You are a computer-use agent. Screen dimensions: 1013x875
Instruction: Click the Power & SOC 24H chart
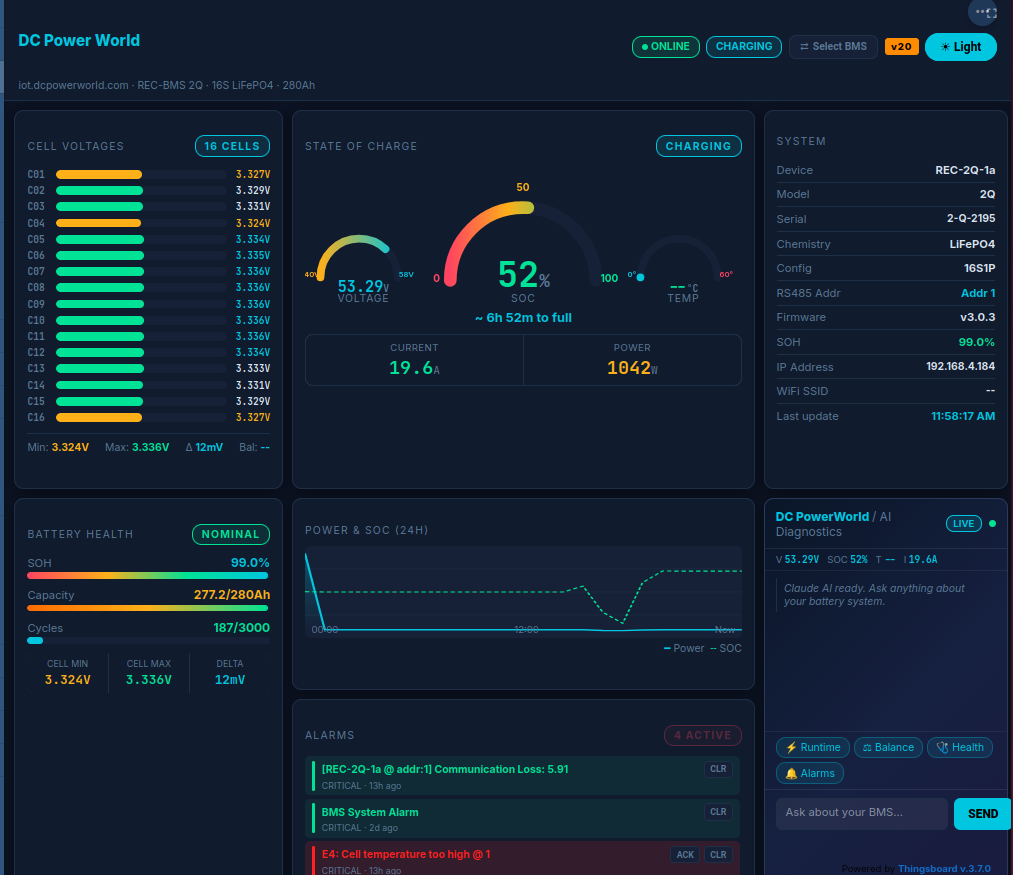tap(523, 592)
